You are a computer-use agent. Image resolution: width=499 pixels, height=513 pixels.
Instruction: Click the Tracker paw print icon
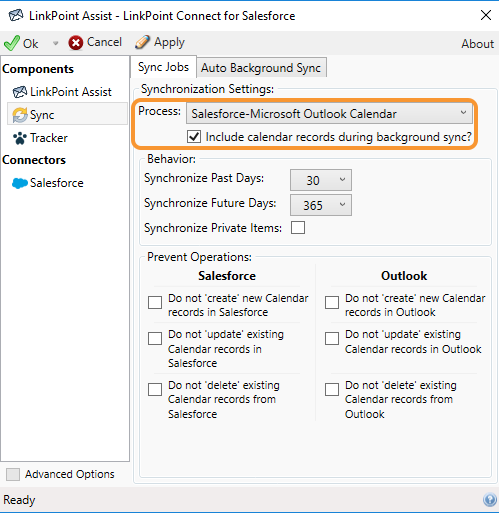(x=20, y=138)
